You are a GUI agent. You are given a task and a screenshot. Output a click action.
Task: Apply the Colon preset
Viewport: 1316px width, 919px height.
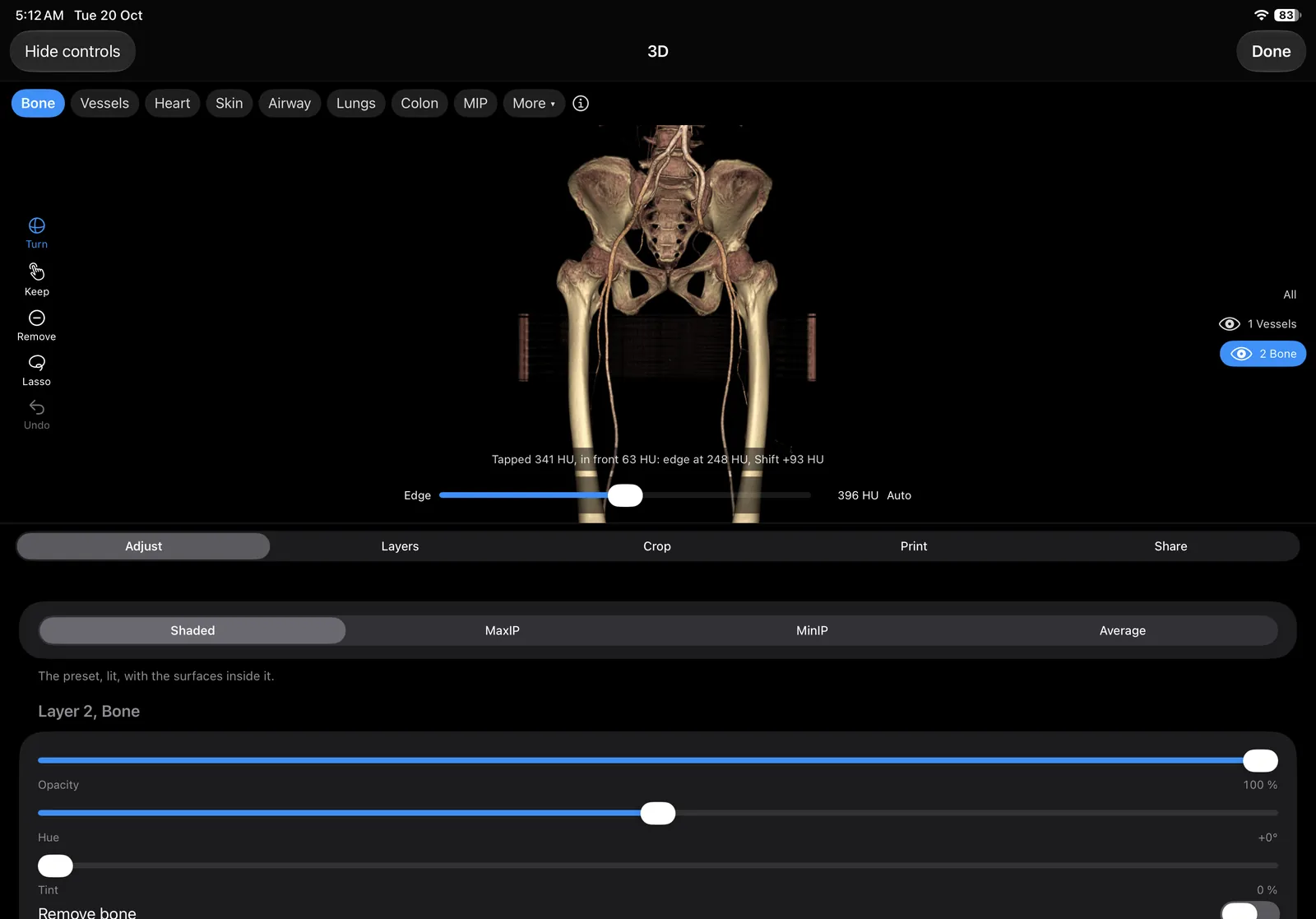419,103
